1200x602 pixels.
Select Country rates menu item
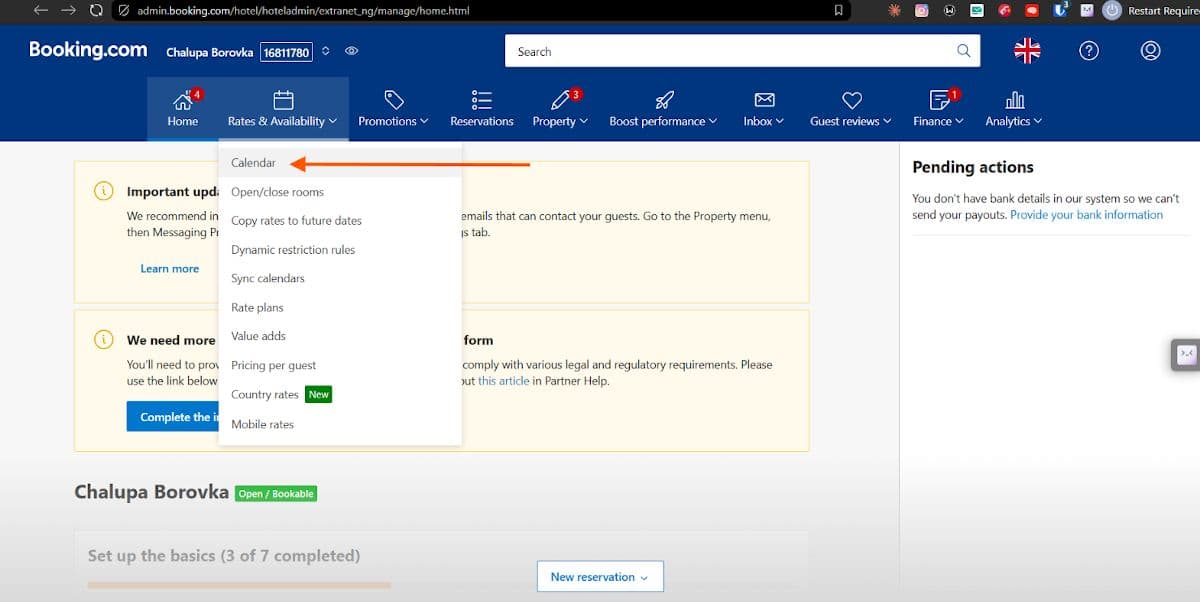(x=340, y=395)
